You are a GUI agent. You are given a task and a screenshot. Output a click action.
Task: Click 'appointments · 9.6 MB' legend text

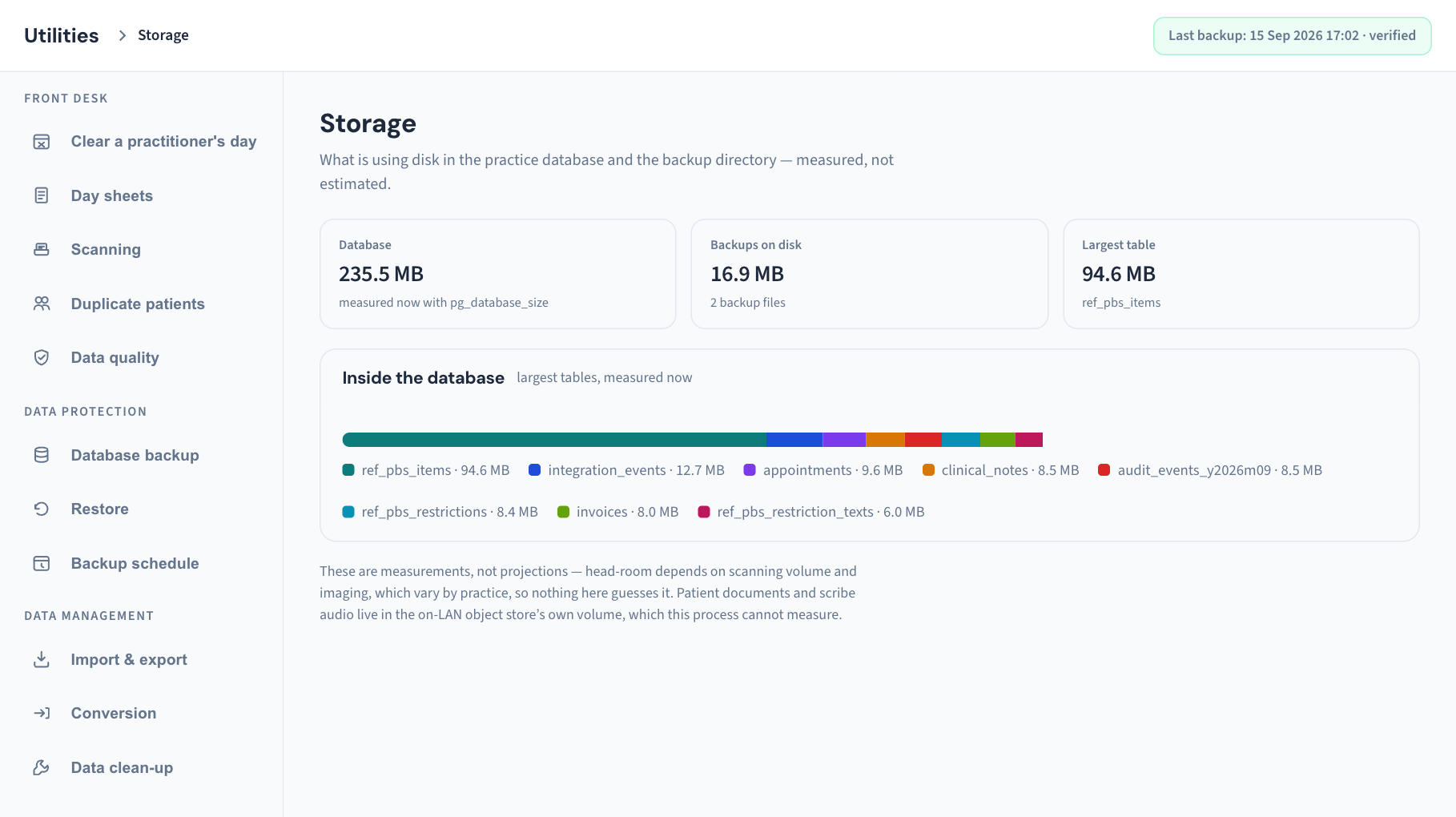click(x=833, y=470)
